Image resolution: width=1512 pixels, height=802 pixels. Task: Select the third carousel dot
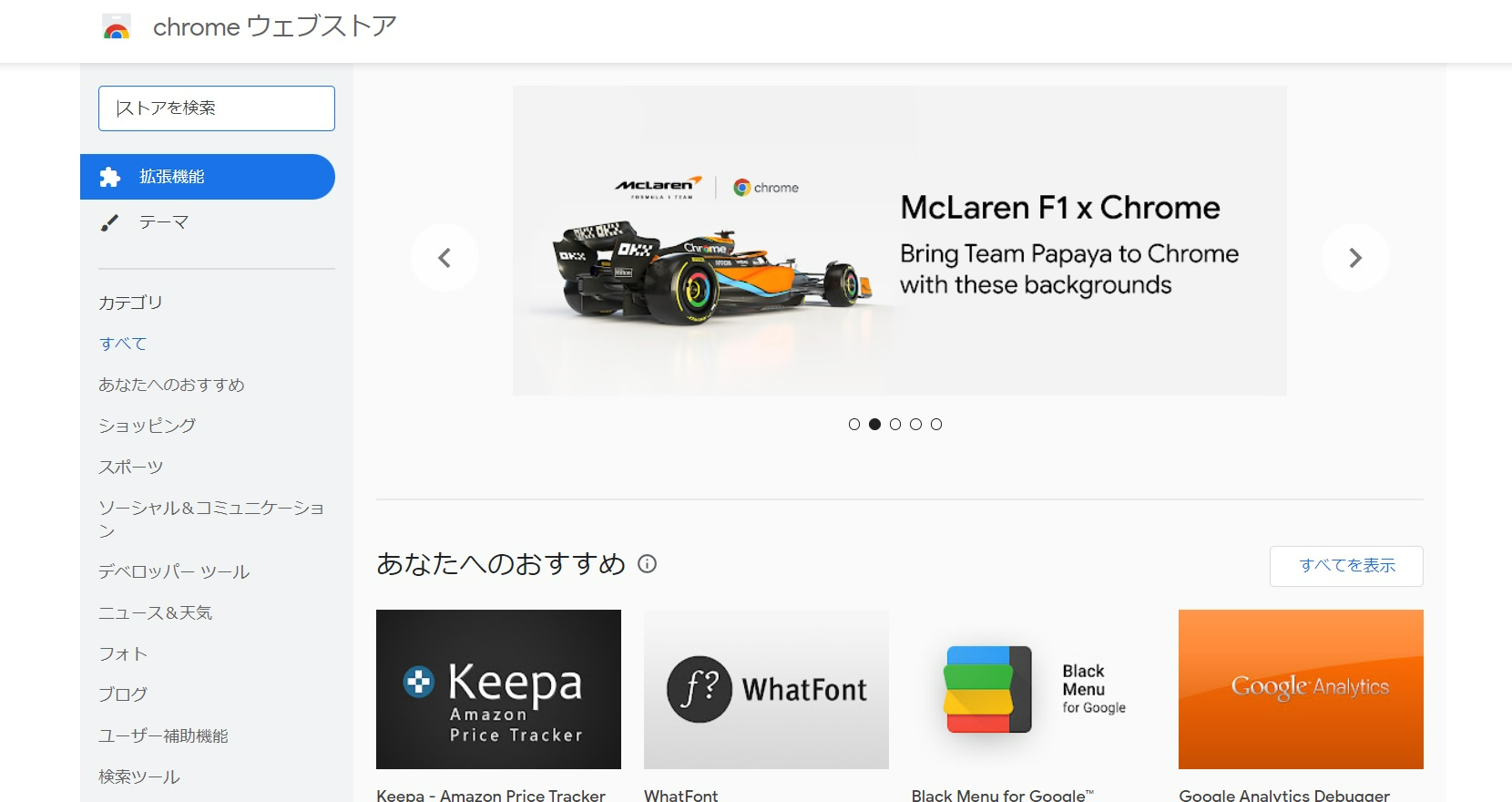point(895,424)
